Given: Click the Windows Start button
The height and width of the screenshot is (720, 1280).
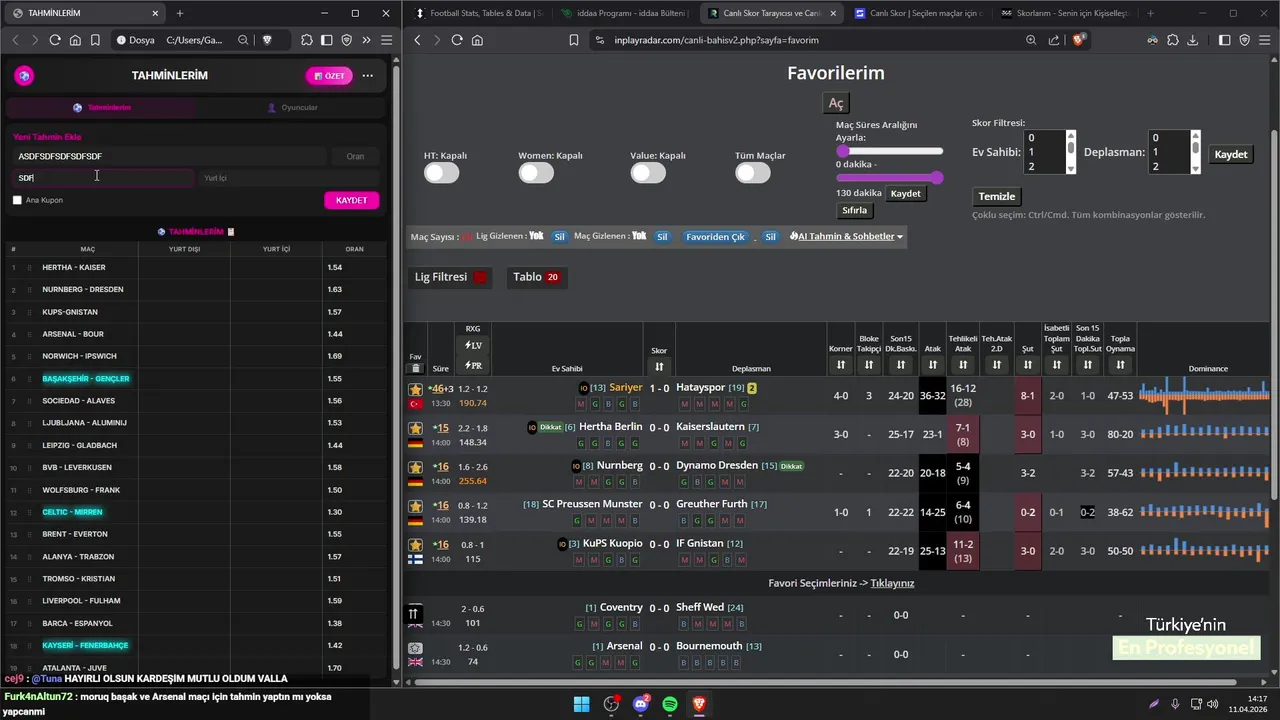Looking at the screenshot, I should point(581,704).
